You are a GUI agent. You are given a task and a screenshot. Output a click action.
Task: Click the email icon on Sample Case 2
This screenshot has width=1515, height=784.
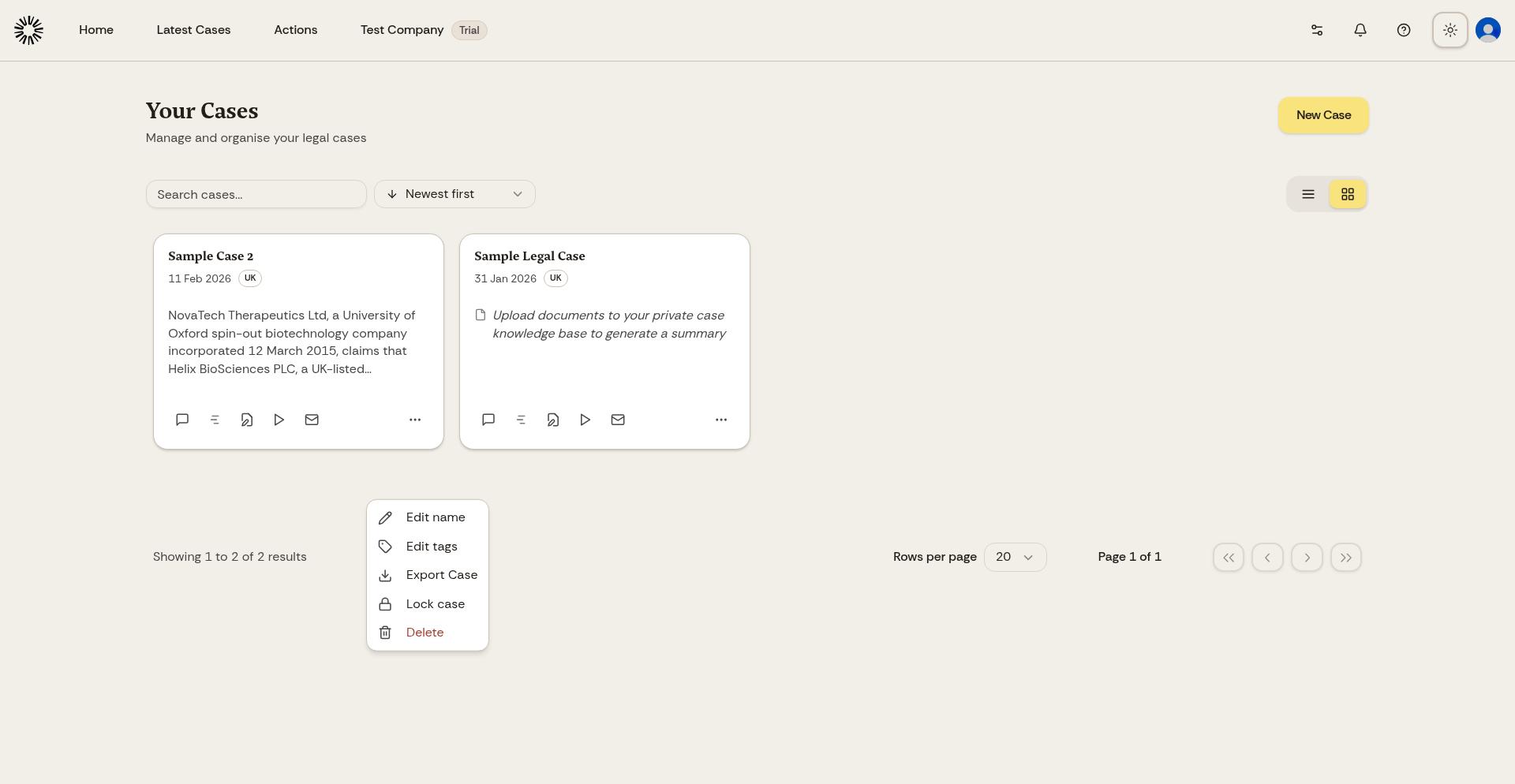pos(312,420)
